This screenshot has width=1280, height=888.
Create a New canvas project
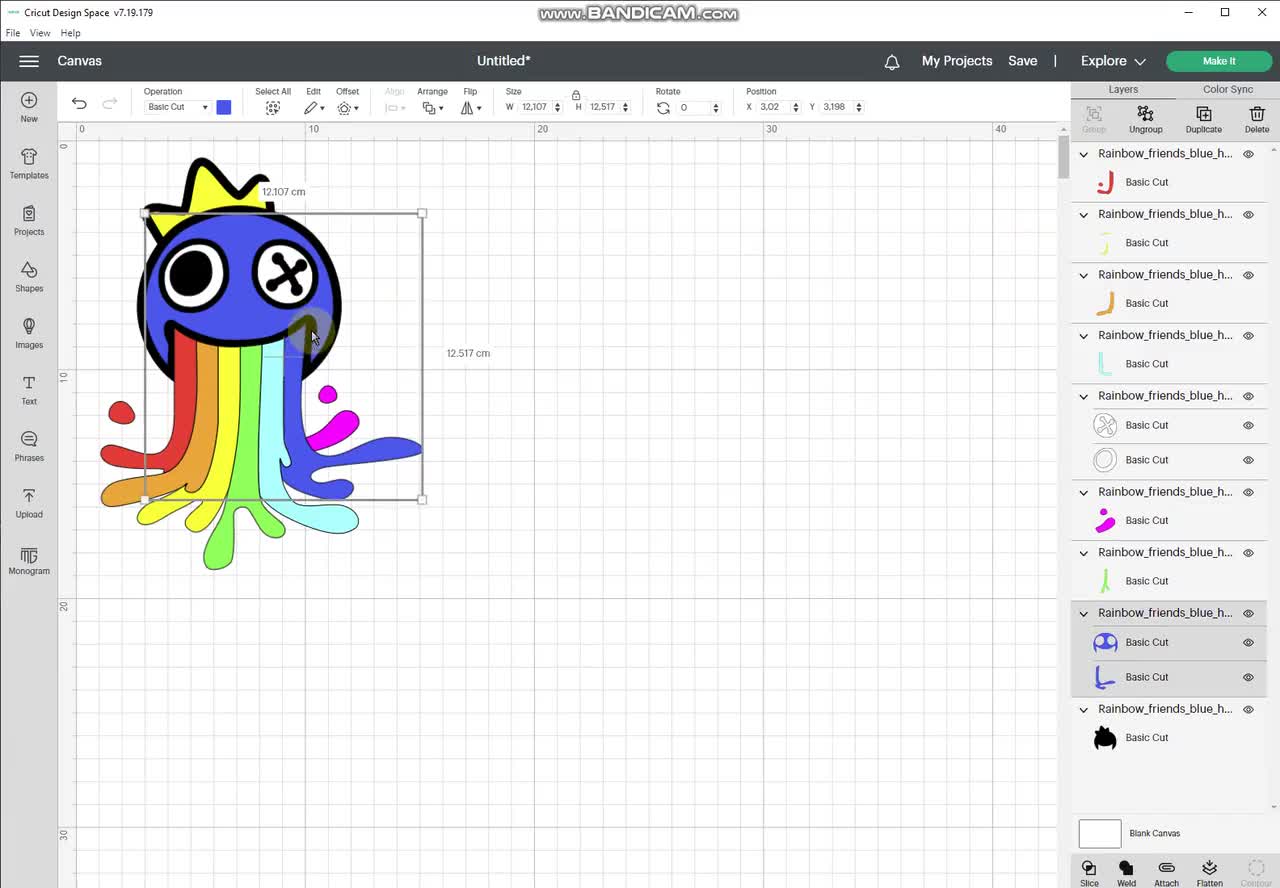point(29,107)
